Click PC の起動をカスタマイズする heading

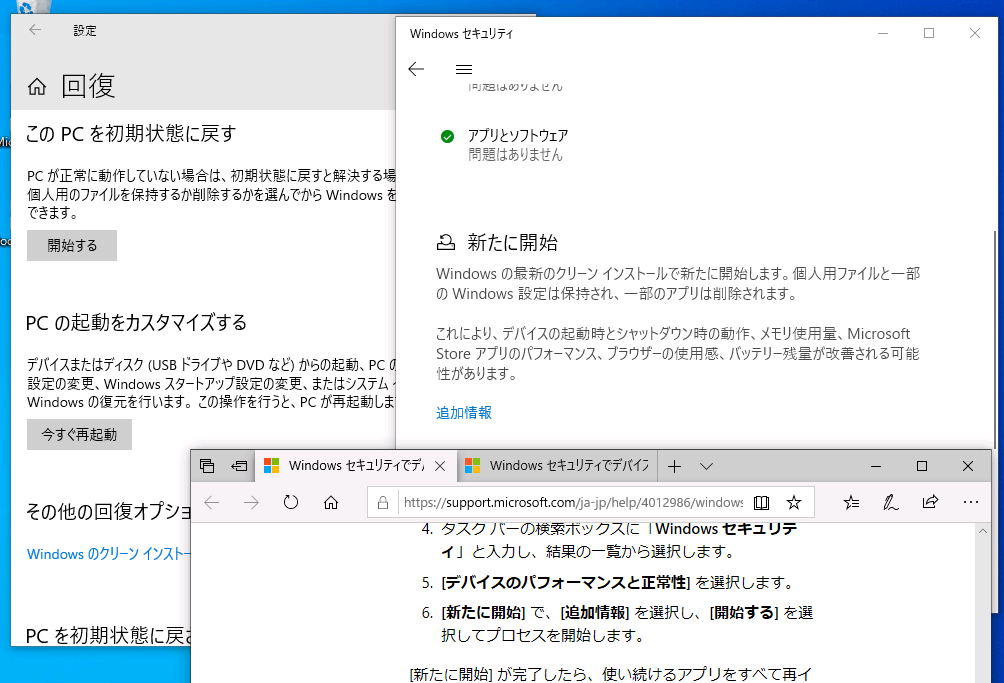tap(136, 323)
